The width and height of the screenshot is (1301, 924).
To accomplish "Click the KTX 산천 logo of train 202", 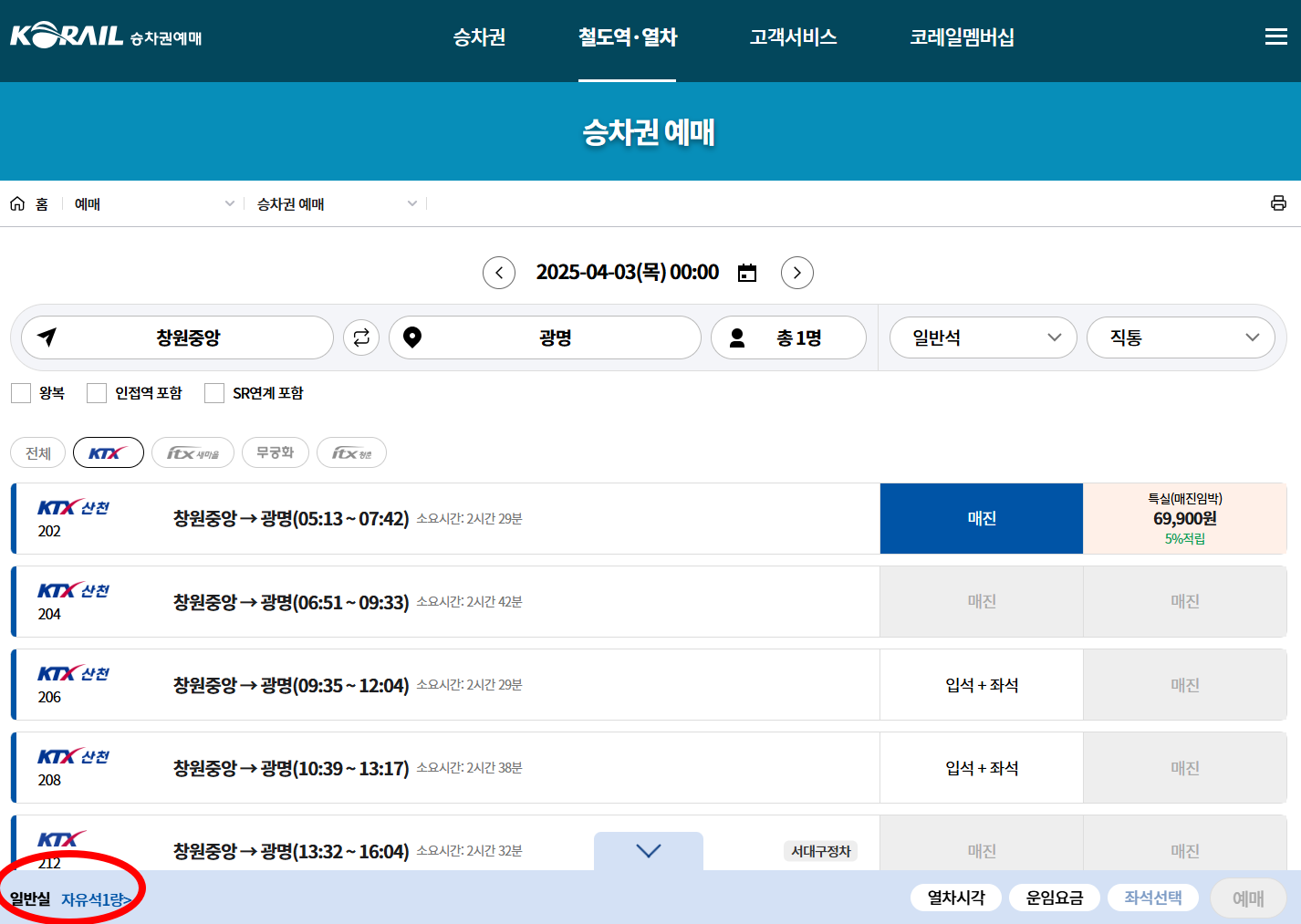I will pyautogui.click(x=73, y=508).
